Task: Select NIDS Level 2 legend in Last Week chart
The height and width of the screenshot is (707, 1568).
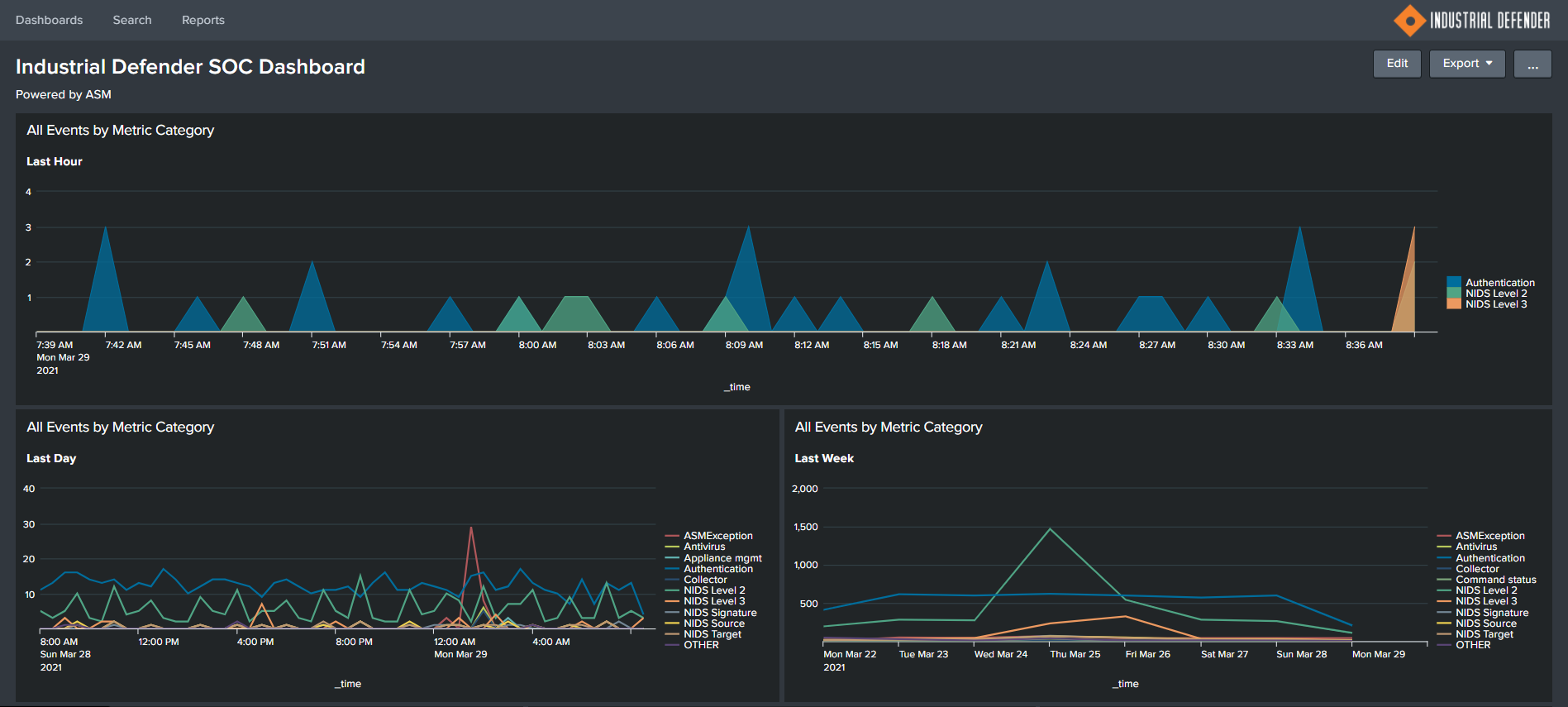Action: [1477, 590]
